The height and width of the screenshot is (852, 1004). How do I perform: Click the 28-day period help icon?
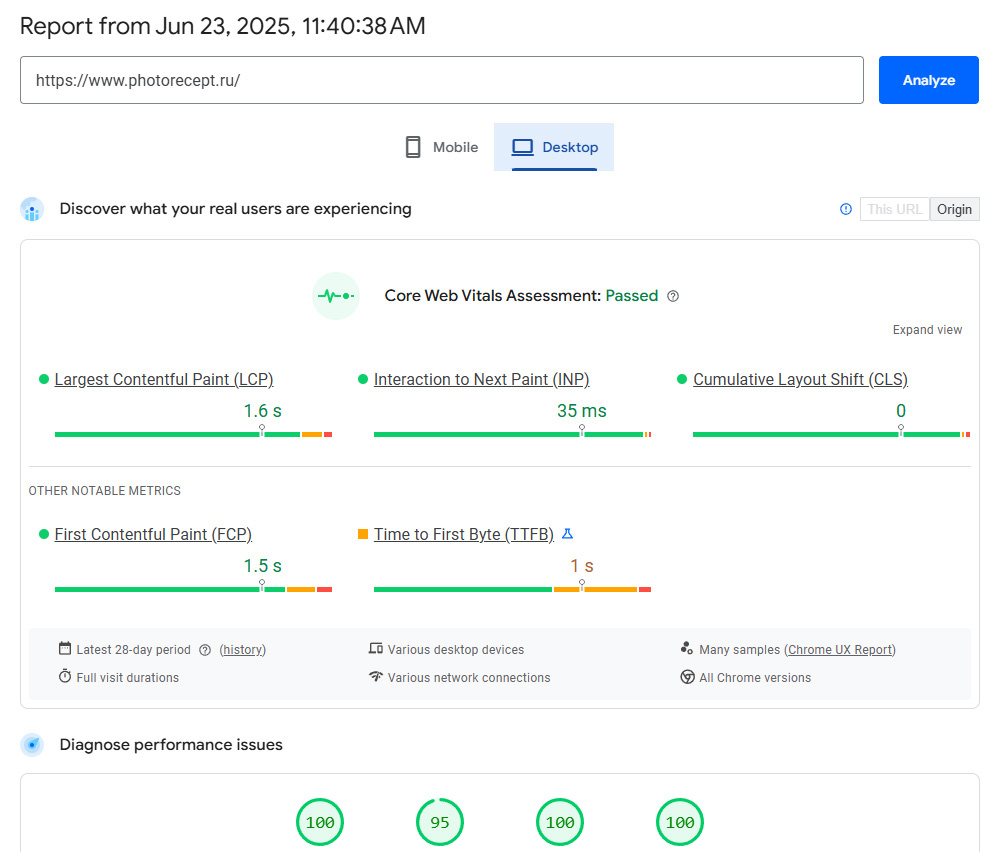(x=205, y=650)
